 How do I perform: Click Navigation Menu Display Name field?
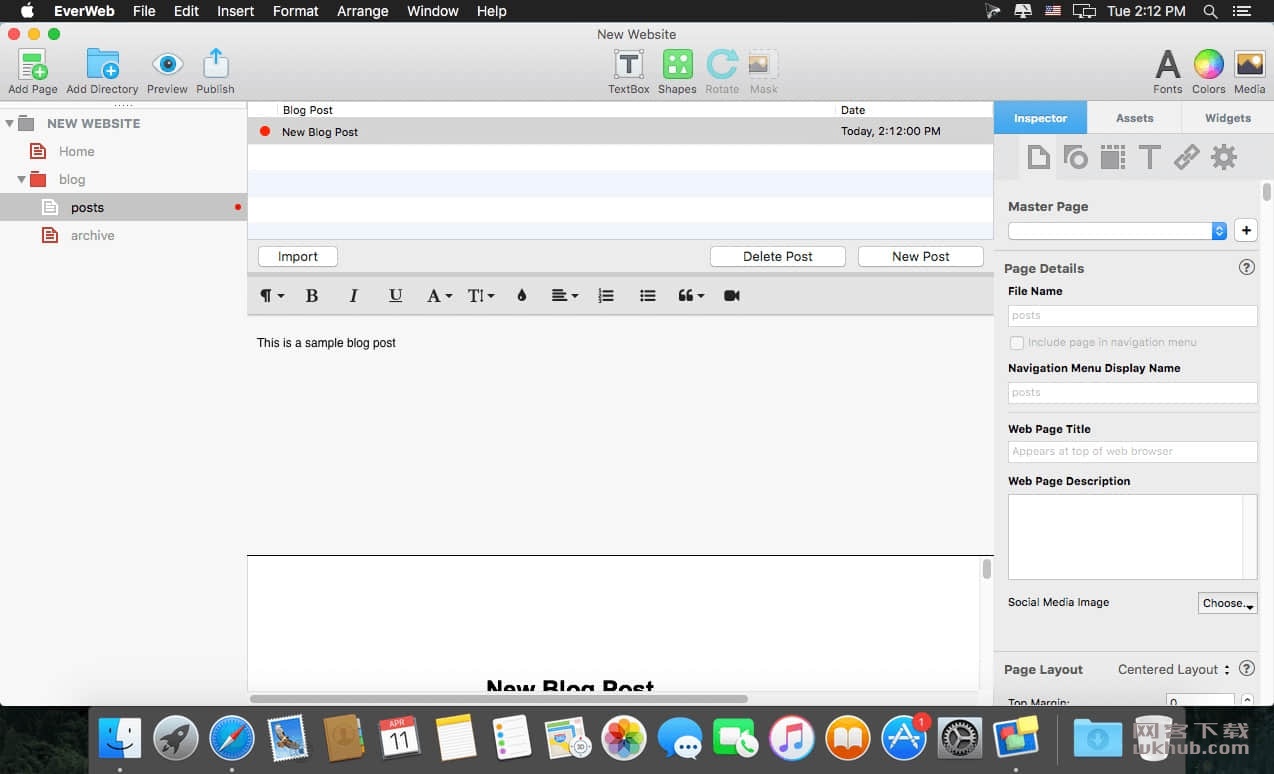(x=1132, y=393)
